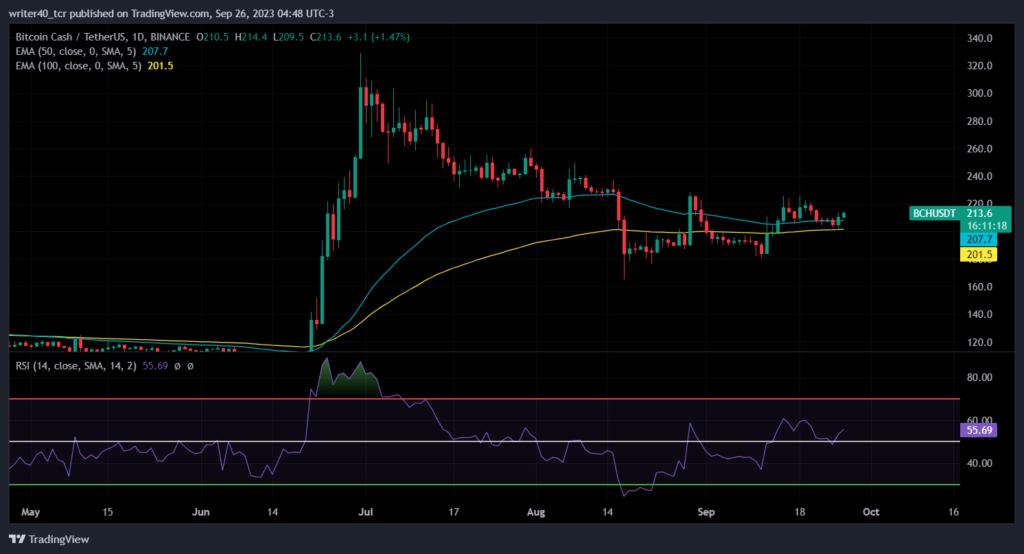Click the Oct label on time axis

871,512
